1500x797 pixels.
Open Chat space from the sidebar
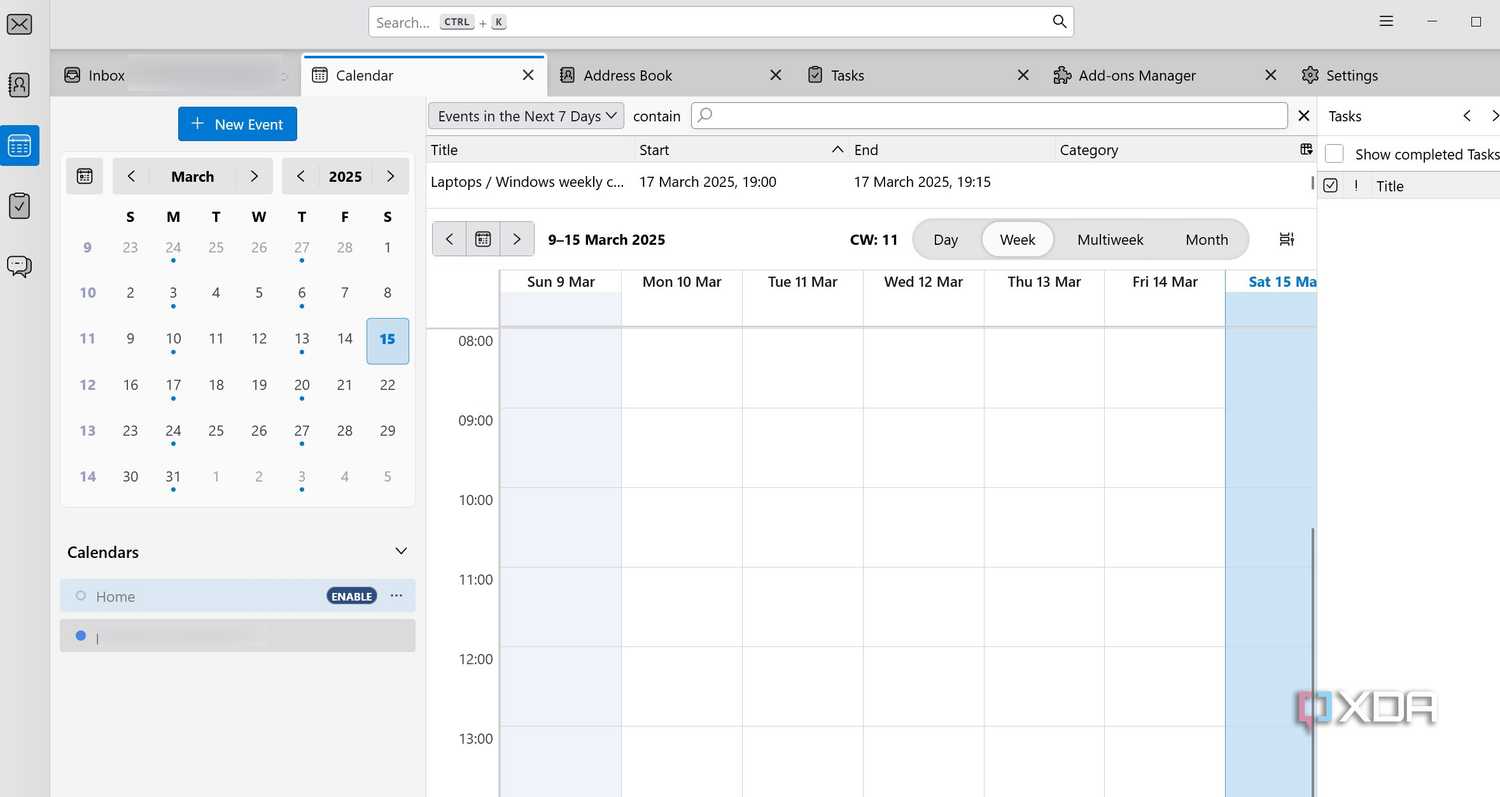[x=19, y=266]
